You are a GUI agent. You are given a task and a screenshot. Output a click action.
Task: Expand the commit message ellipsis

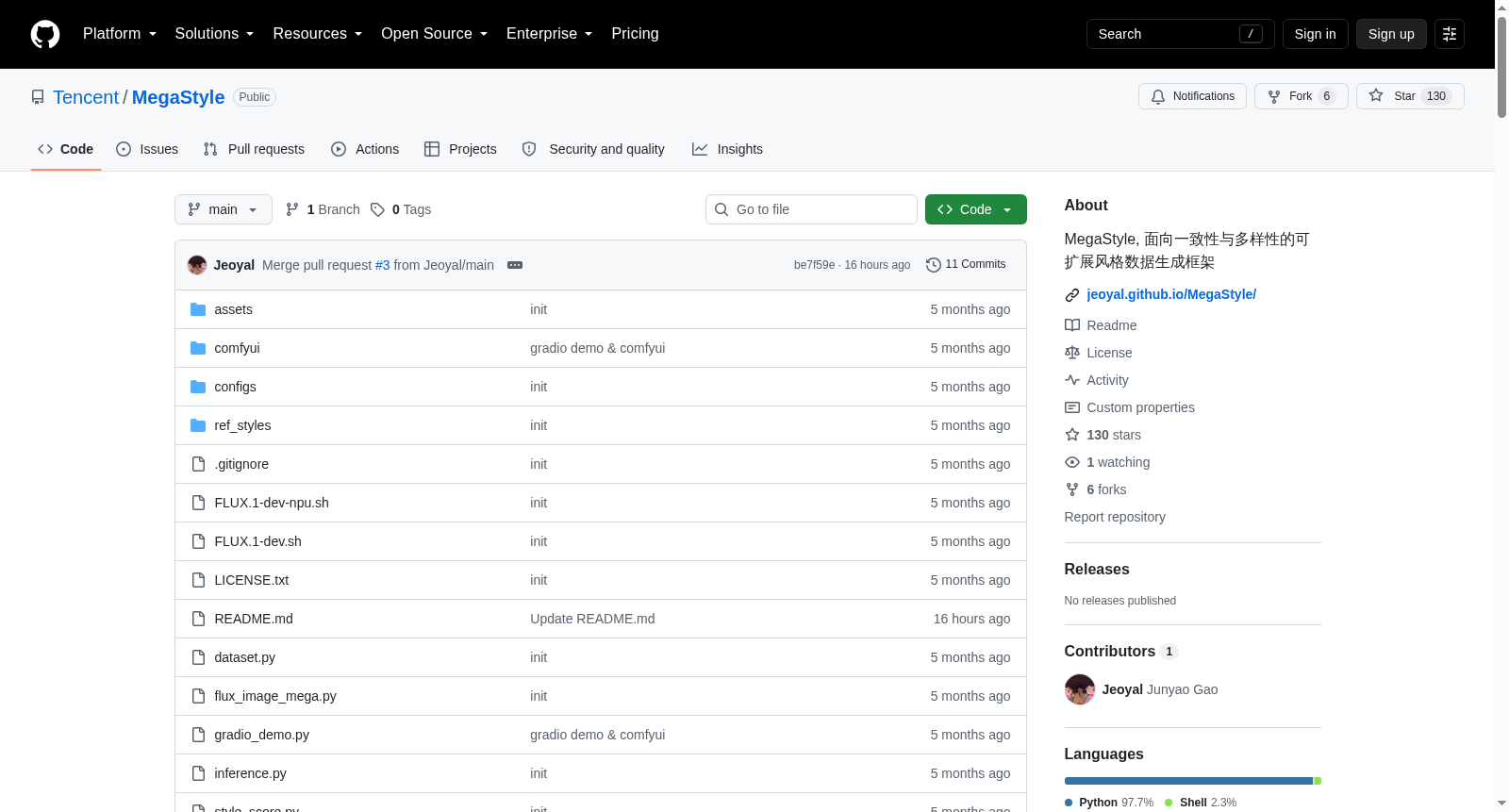click(x=515, y=265)
